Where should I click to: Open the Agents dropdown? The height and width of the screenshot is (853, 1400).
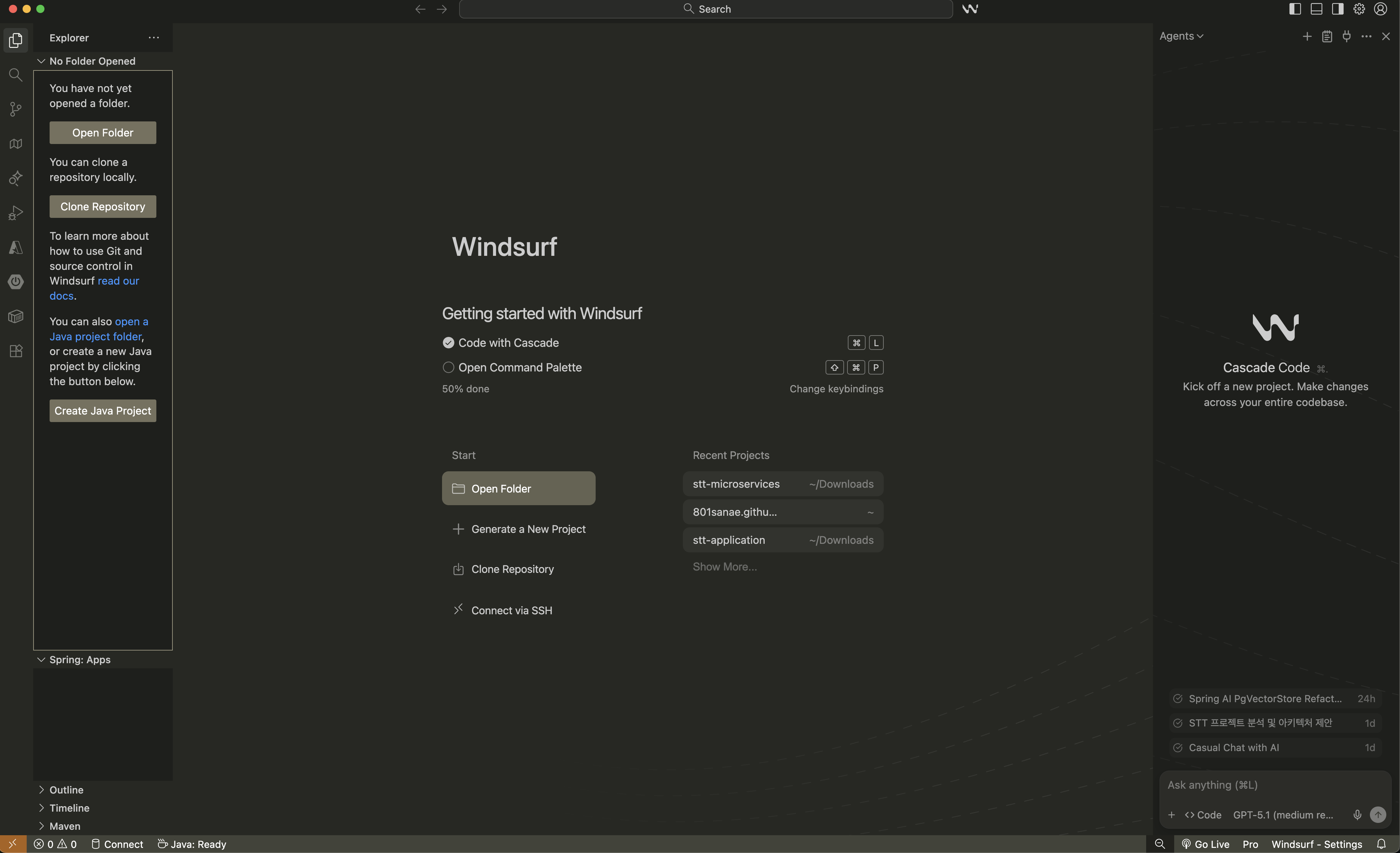(1181, 36)
